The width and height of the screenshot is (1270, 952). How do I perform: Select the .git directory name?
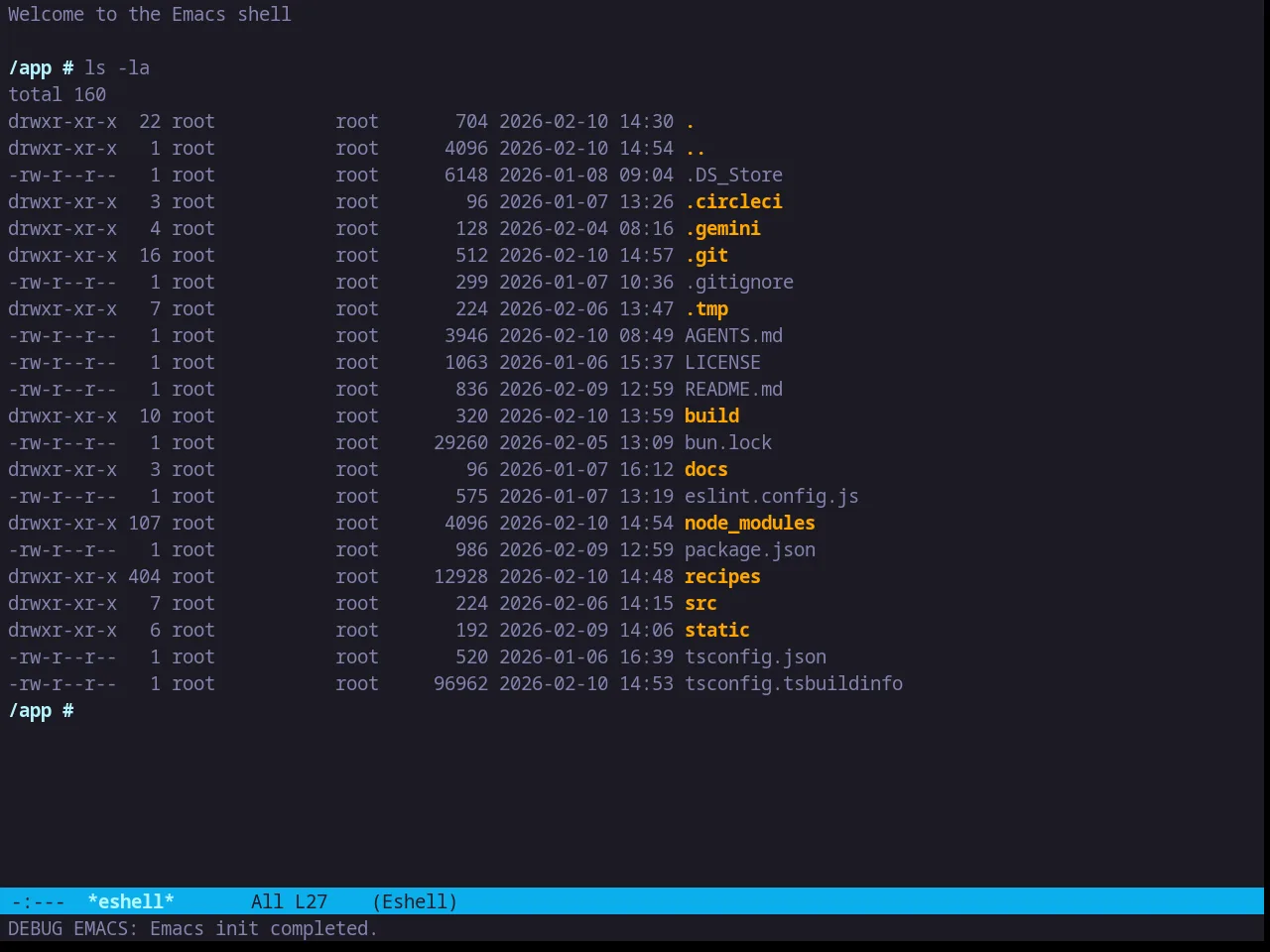point(706,255)
